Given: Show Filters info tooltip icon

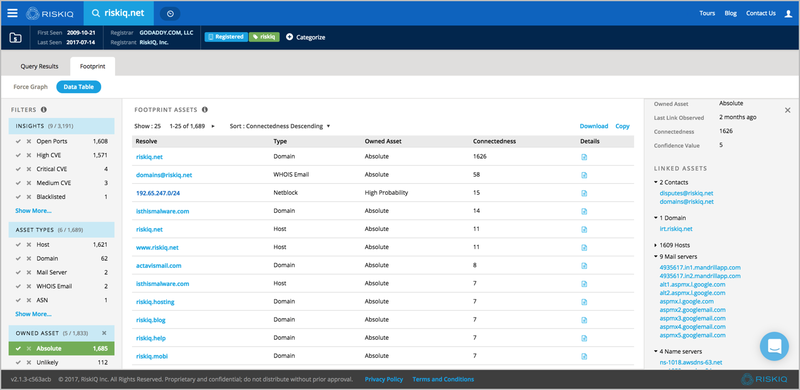Looking at the screenshot, I should [43, 109].
